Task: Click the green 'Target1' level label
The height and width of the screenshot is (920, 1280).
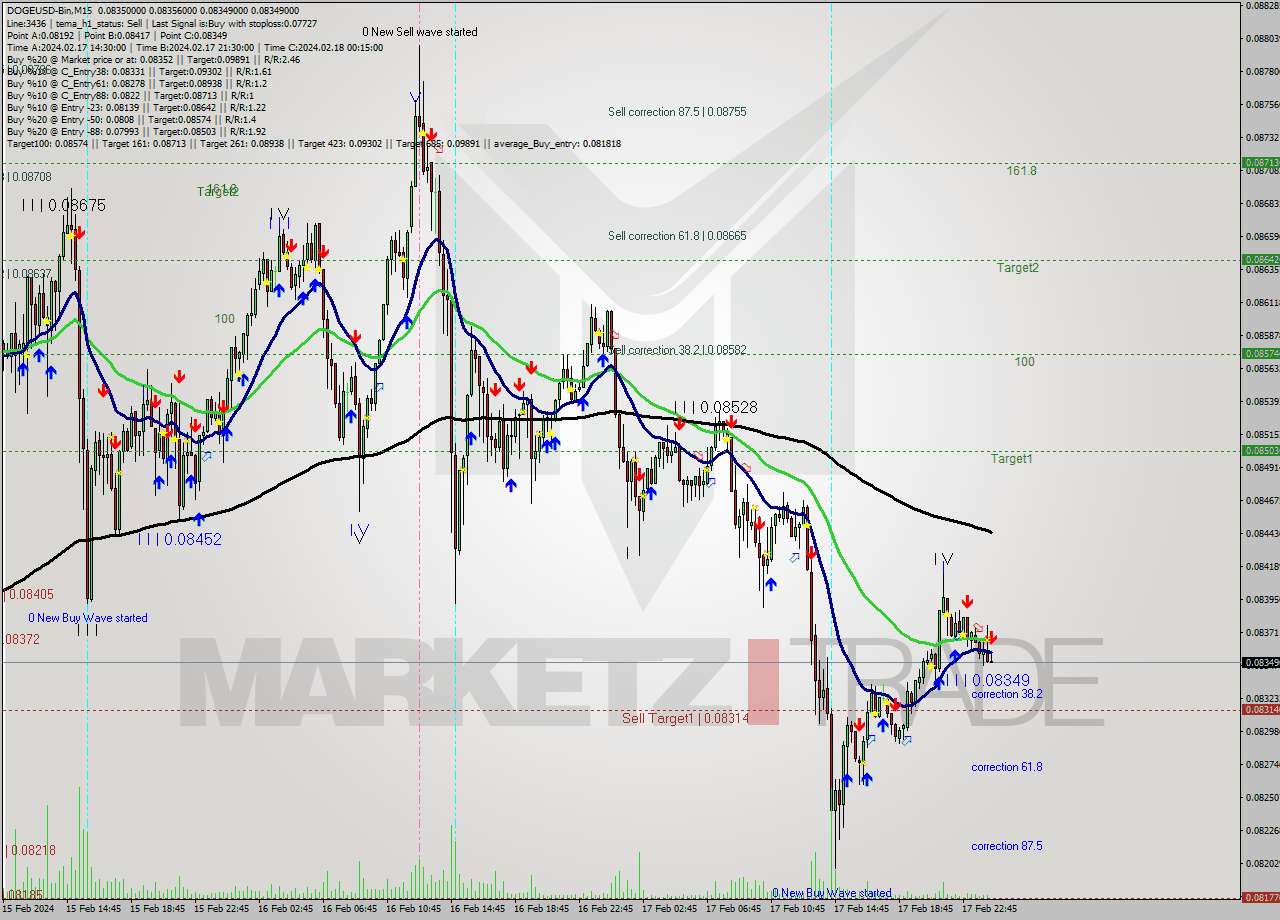Action: coord(1012,459)
